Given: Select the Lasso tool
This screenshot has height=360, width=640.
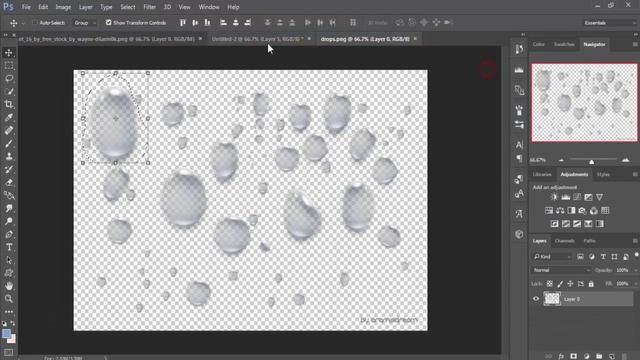Looking at the screenshot, I should (9, 78).
